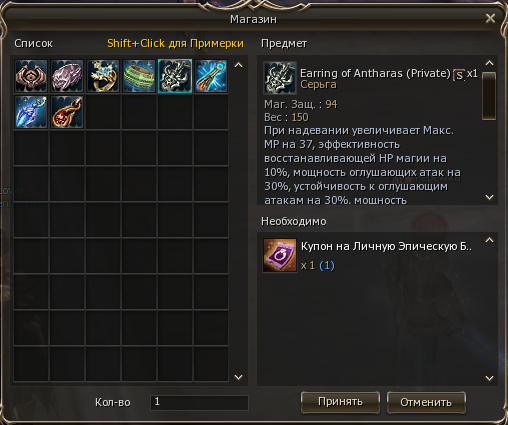
Task: Click required items panel down arrow
Action: (489, 378)
